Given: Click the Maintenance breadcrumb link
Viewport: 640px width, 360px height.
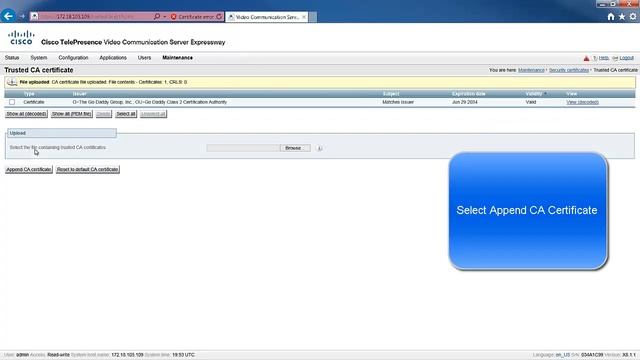Looking at the screenshot, I should (x=531, y=70).
